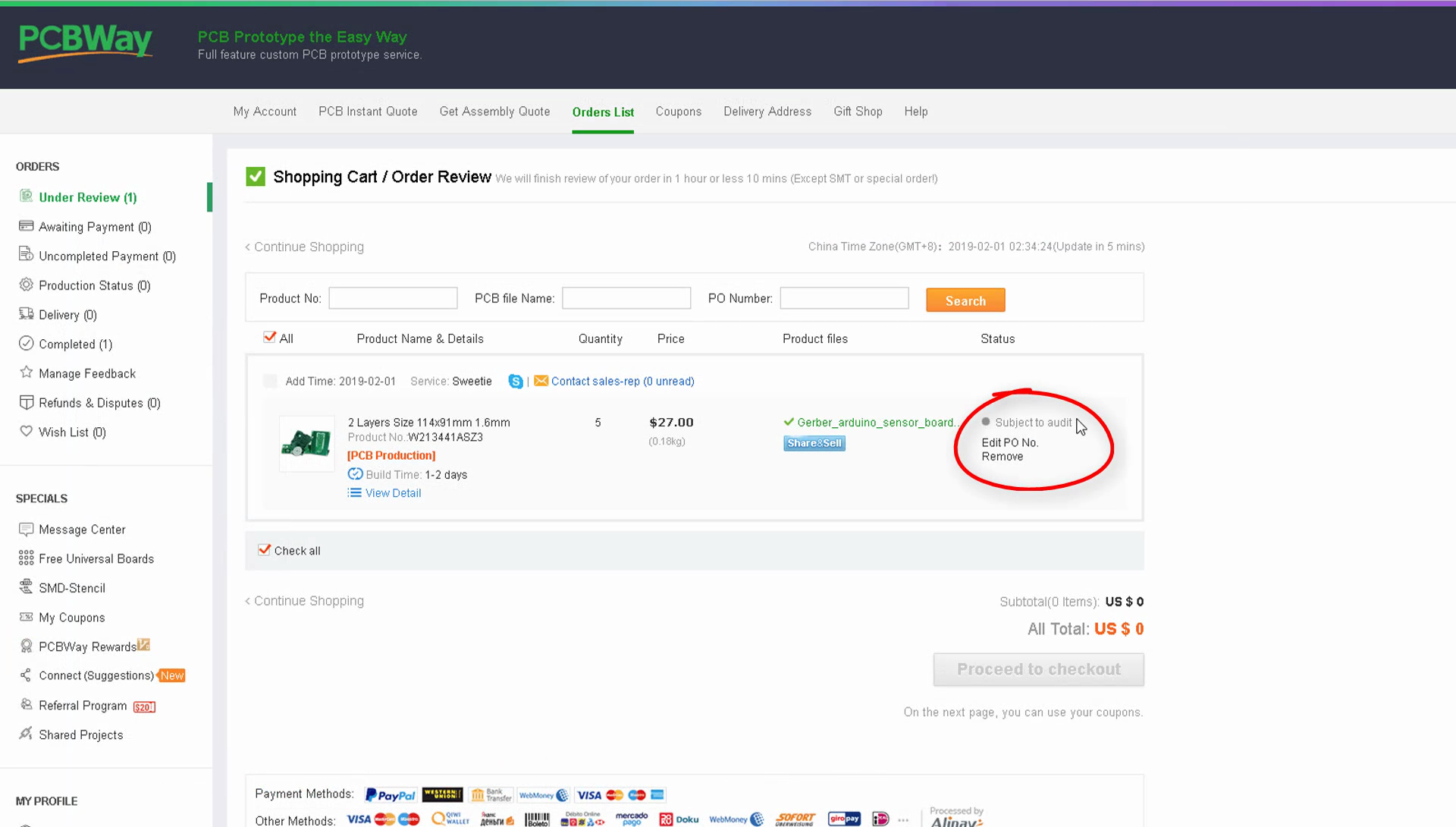Viewport: 1456px width, 827px height.
Task: Click the Product No input field
Action: coord(393,298)
